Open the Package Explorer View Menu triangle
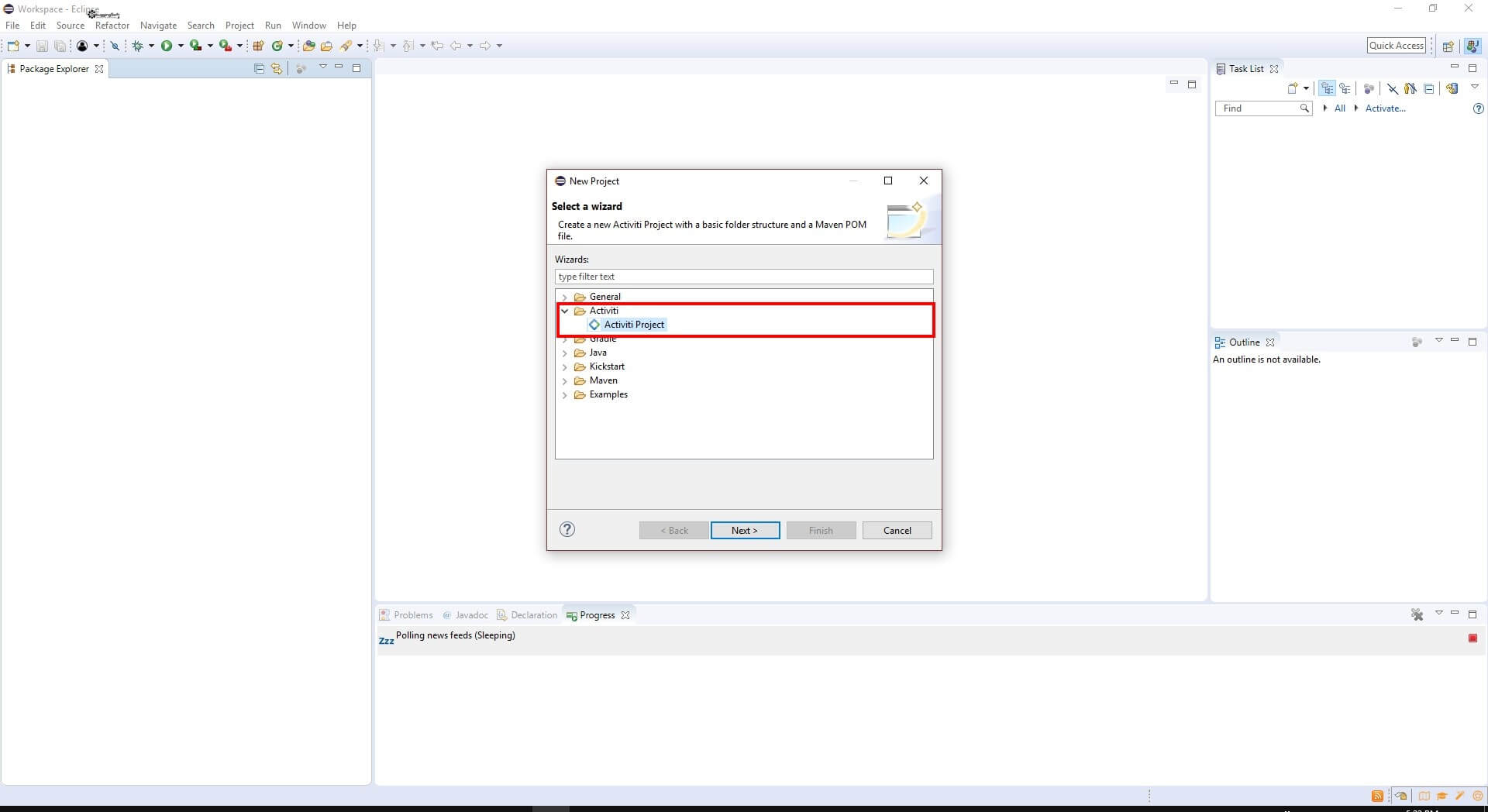Viewport: 1488px width, 812px height. (x=323, y=67)
